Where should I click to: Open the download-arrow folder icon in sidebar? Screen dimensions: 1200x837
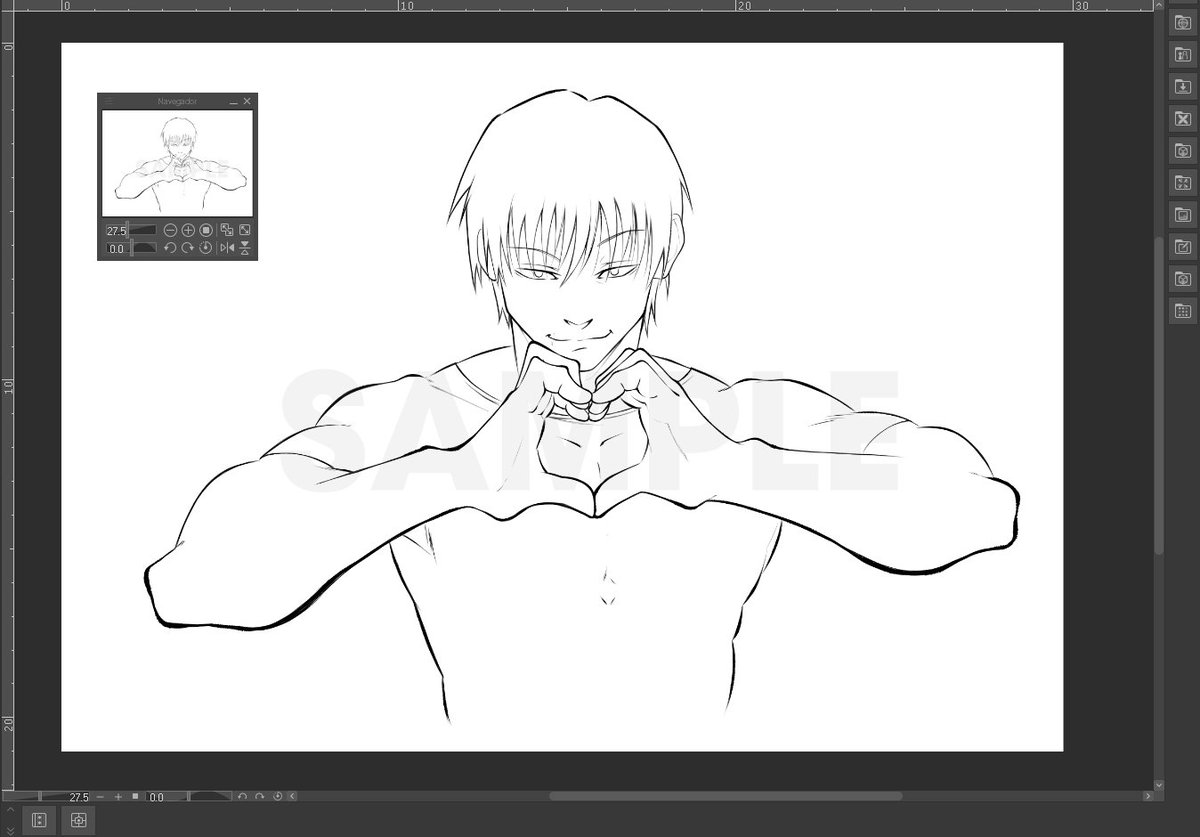click(x=1182, y=86)
